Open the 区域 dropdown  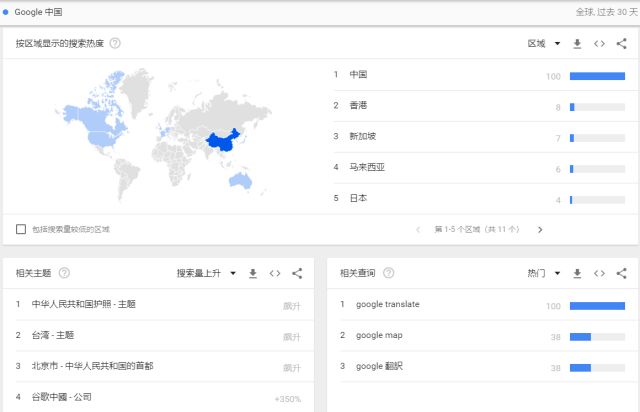[543, 44]
